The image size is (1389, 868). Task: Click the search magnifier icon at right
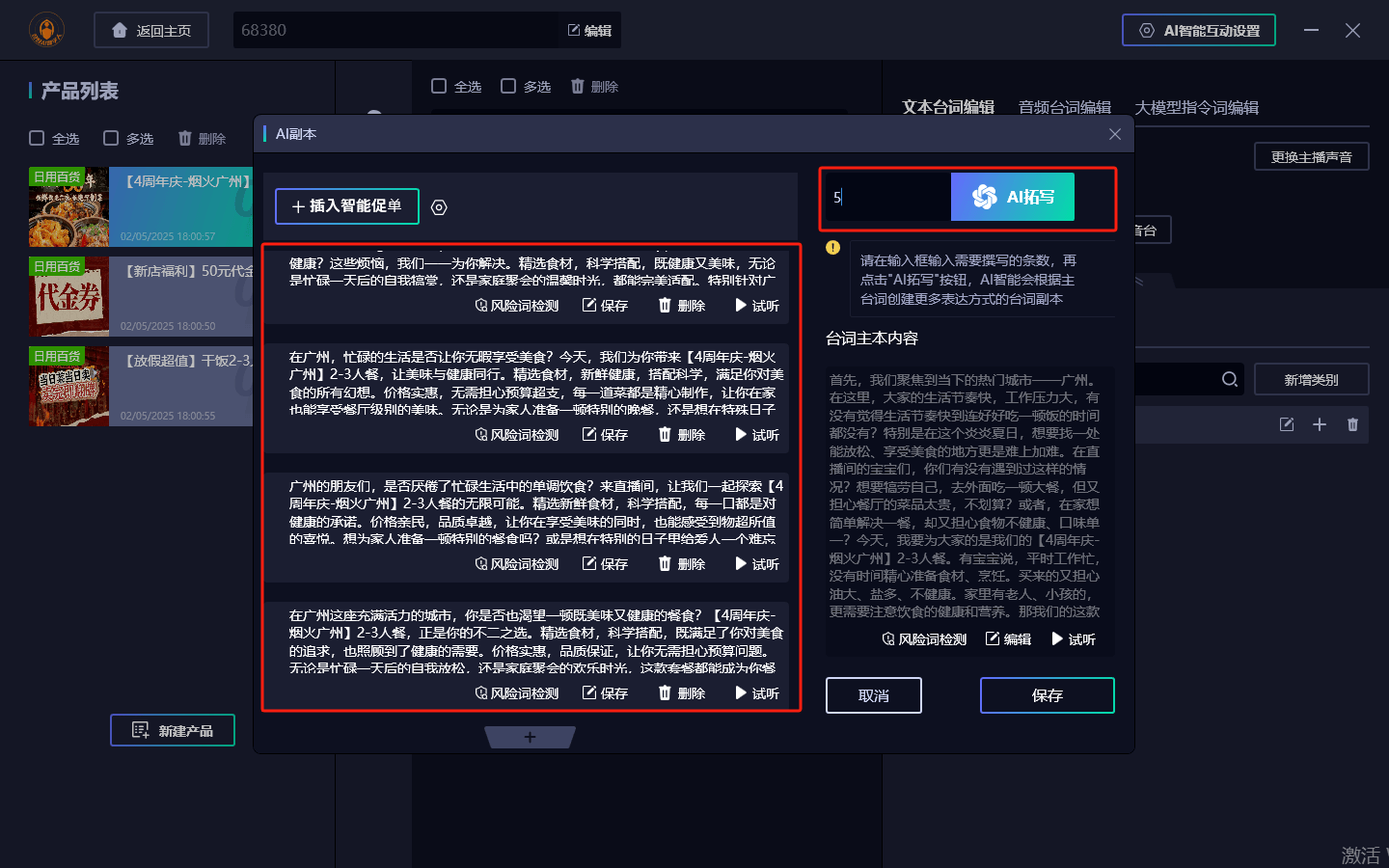(1229, 379)
